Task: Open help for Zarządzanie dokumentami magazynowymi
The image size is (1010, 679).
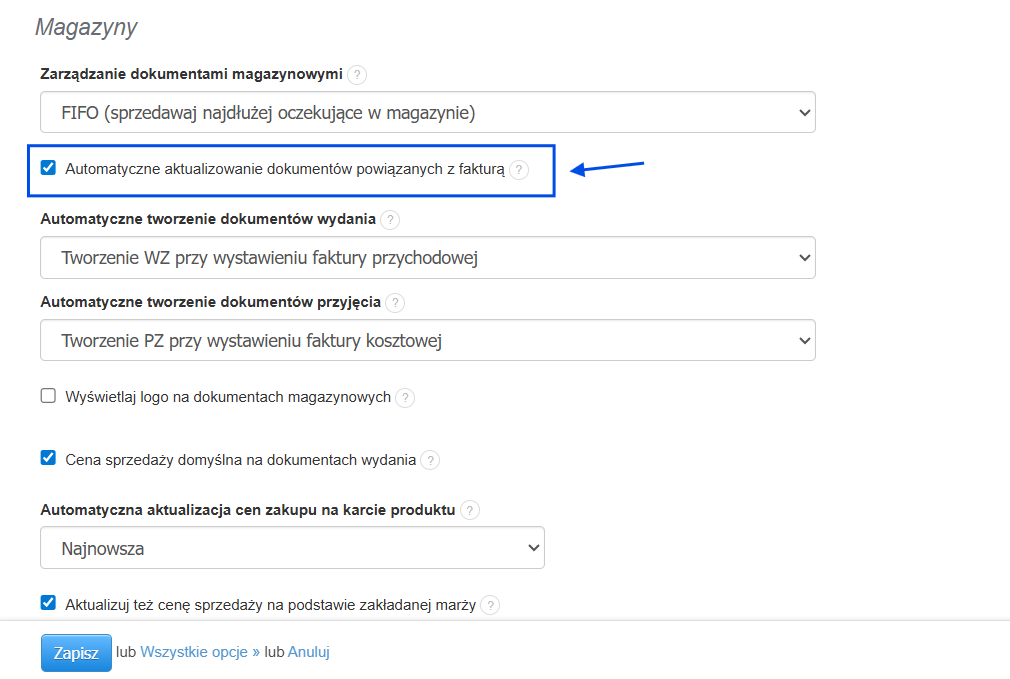Action: [x=357, y=75]
